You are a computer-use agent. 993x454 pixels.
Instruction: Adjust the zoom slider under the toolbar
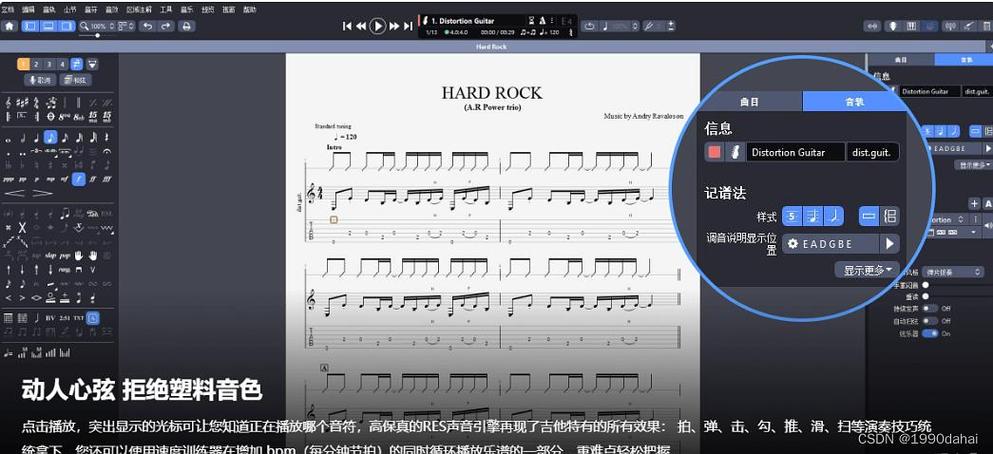pos(97,36)
